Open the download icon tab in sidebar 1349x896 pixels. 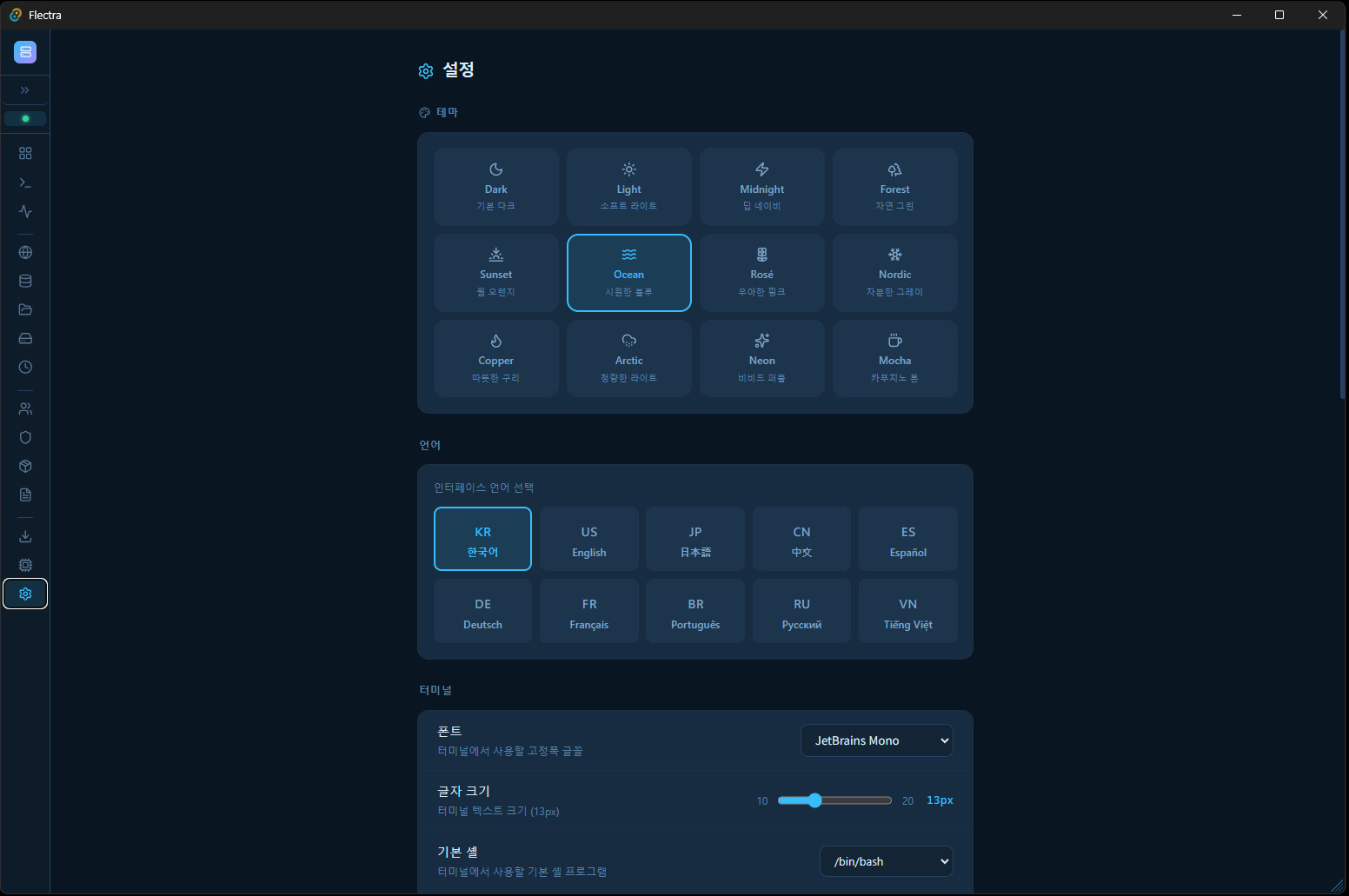(25, 536)
